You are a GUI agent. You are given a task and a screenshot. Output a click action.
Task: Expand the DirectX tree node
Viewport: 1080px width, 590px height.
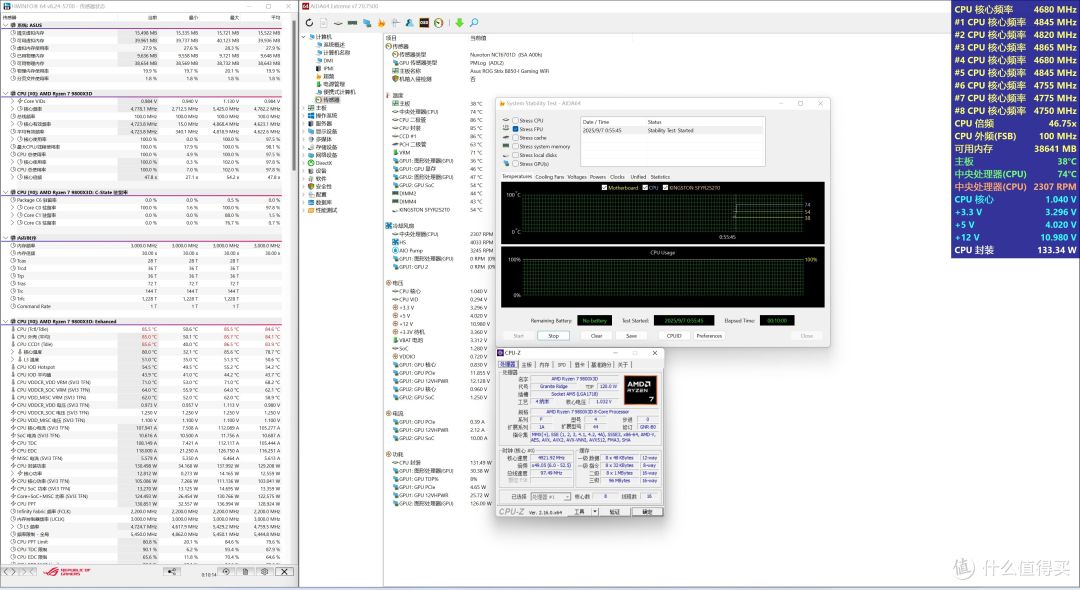pos(304,163)
